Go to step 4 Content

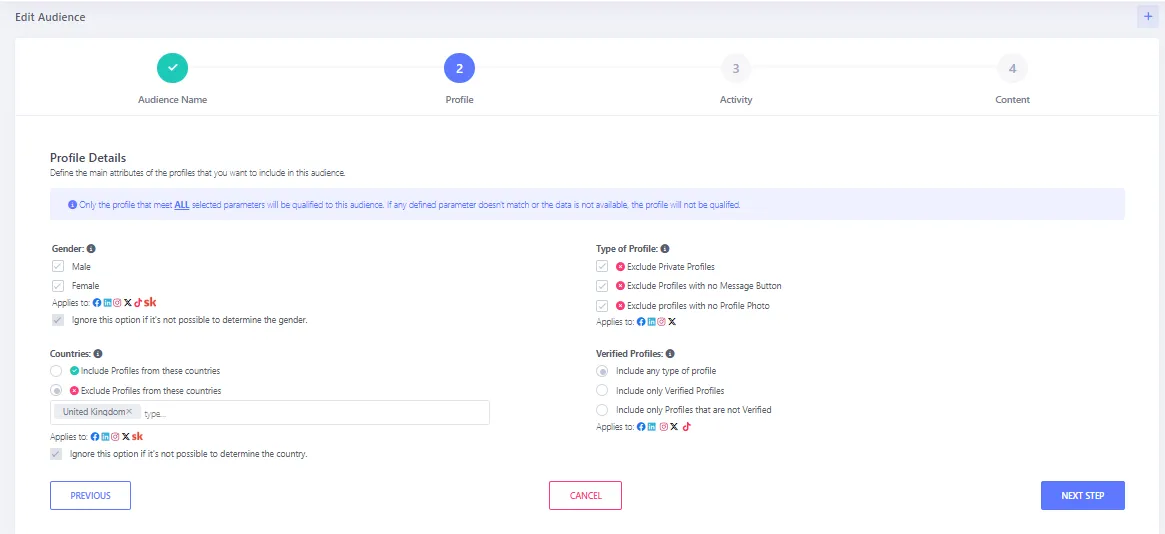click(1012, 68)
